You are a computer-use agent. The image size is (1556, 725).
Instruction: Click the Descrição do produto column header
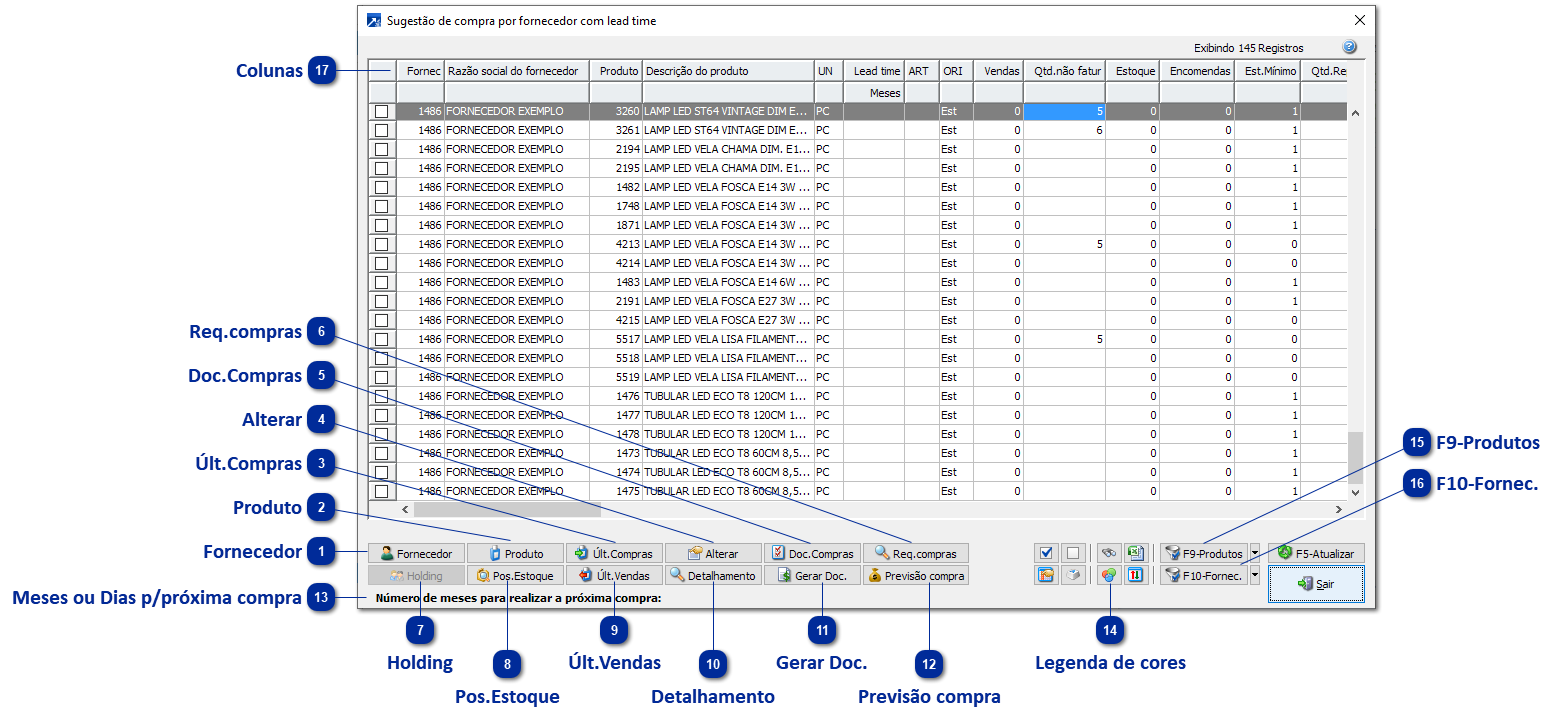coord(727,71)
